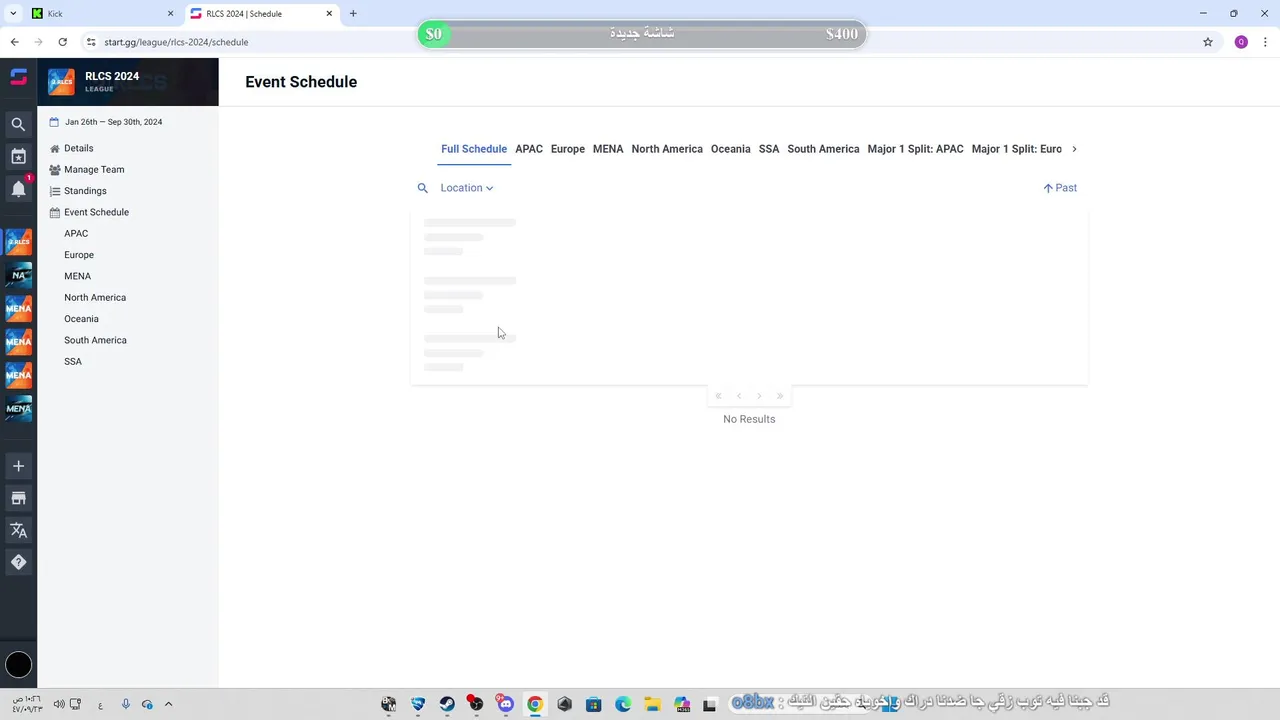This screenshot has width=1280, height=720.
Task: Switch to the South America tab
Action: pos(823,149)
